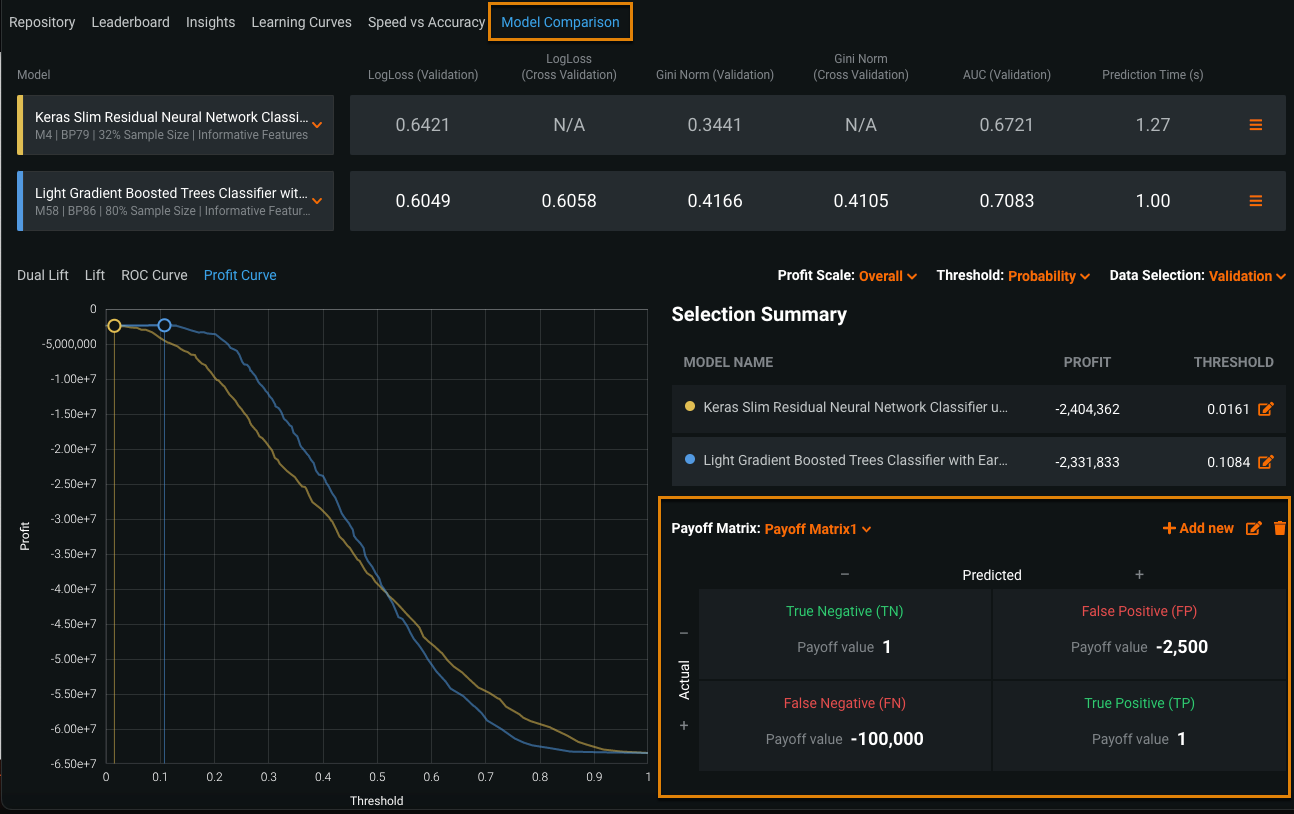Click the yellow threshold marker on chart
This screenshot has height=814, width=1294.
(x=114, y=326)
